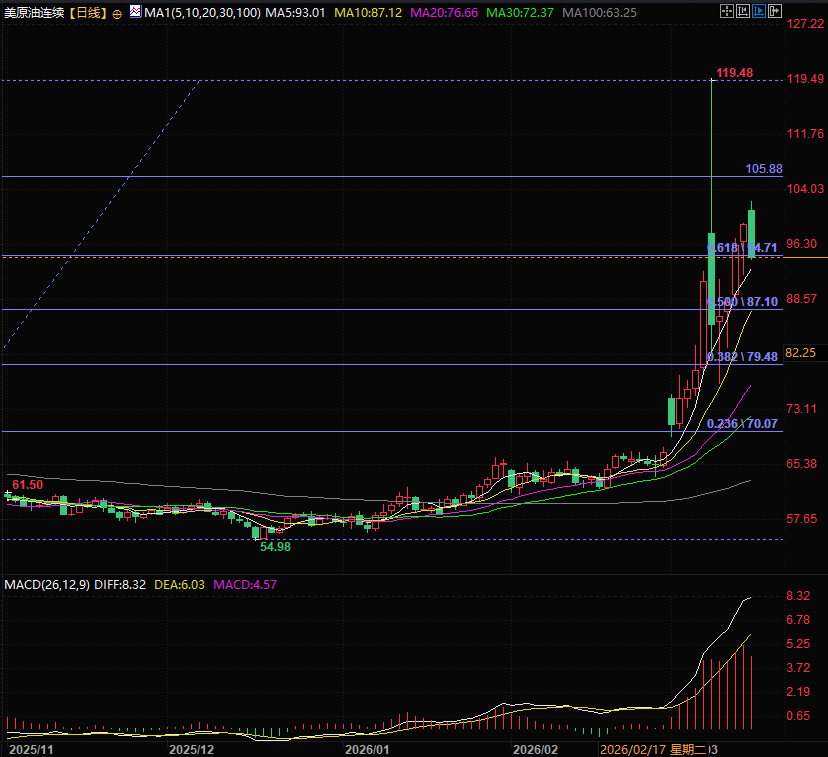Click the orange 82.25 current price tag

point(801,353)
